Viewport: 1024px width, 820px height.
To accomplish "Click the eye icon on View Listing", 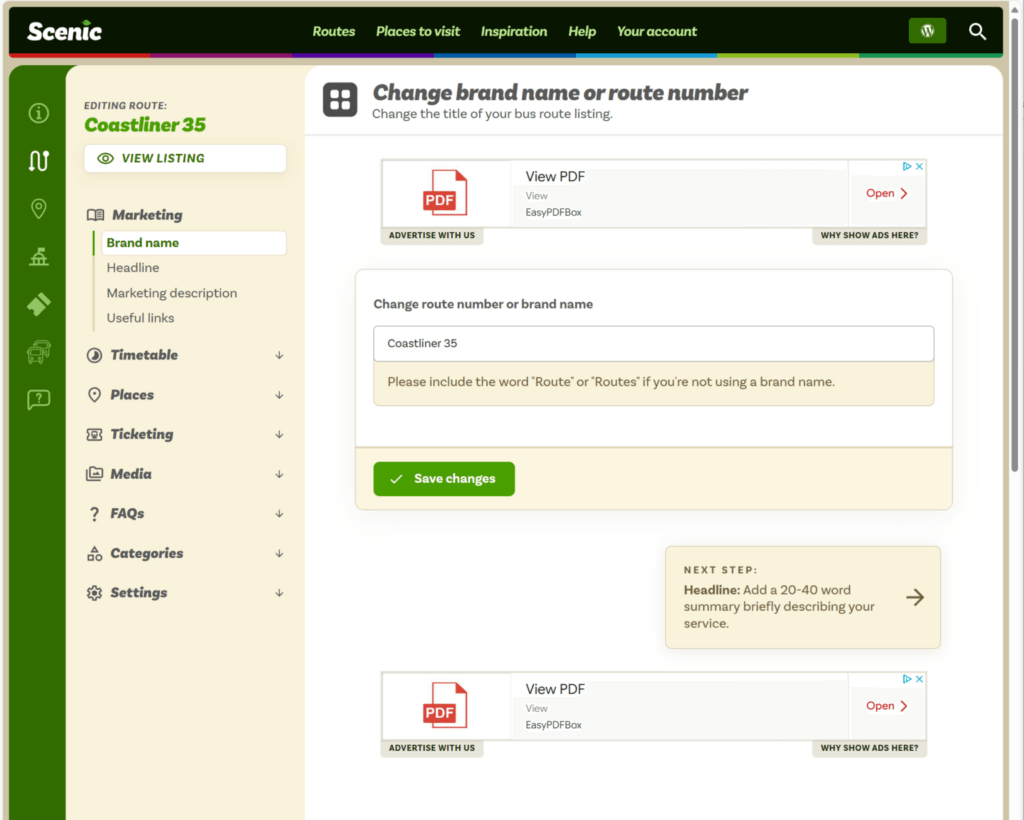I will [x=105, y=159].
